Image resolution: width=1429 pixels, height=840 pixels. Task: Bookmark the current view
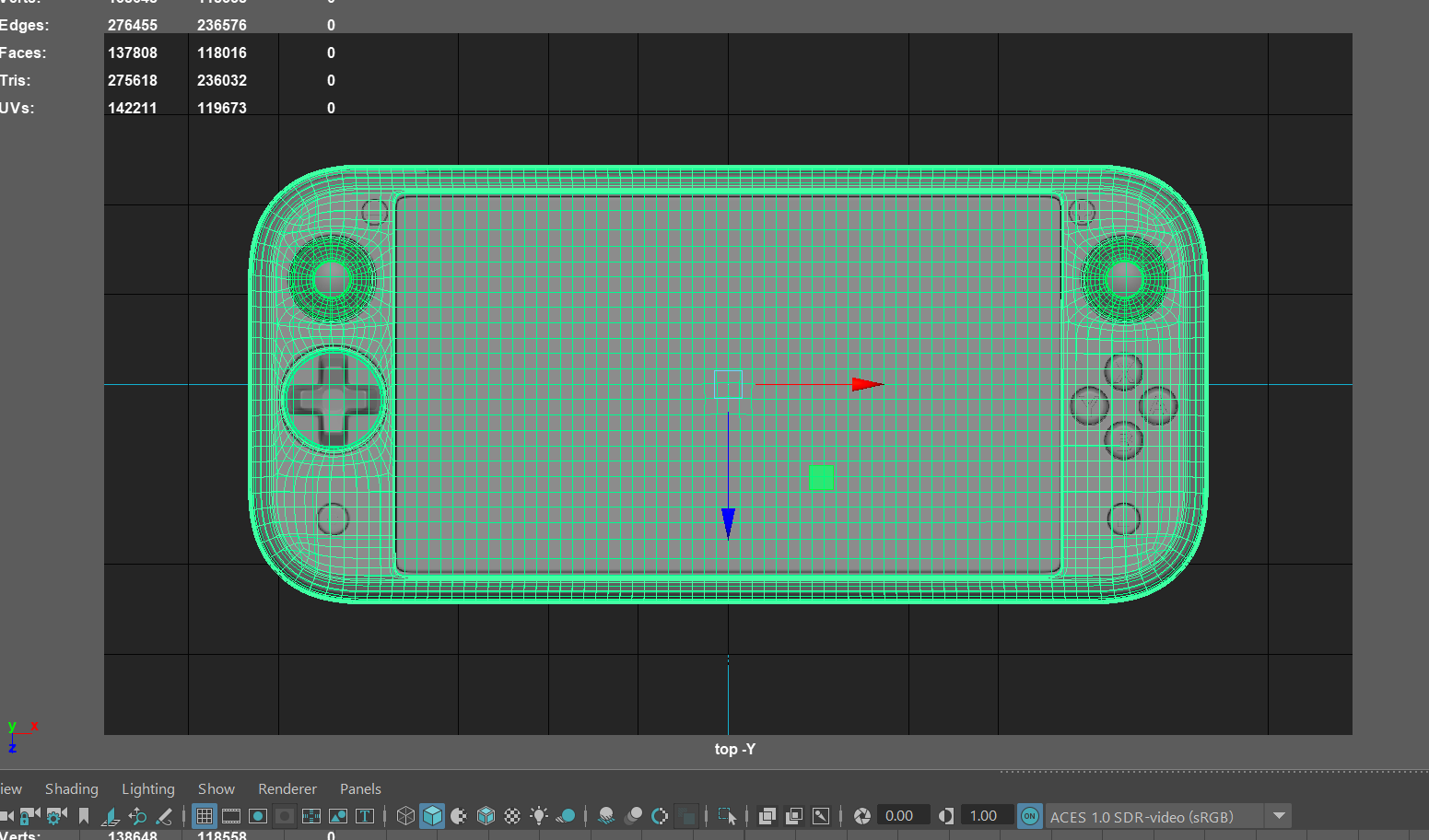click(x=85, y=815)
